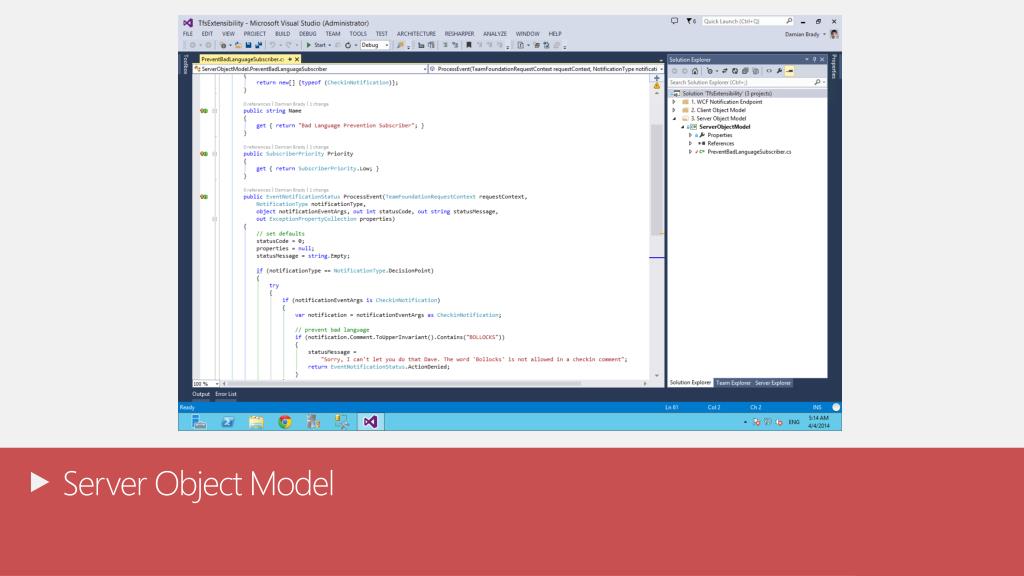Collapse the ServerObjectModel project node
This screenshot has width=1024, height=576.
click(x=683, y=127)
